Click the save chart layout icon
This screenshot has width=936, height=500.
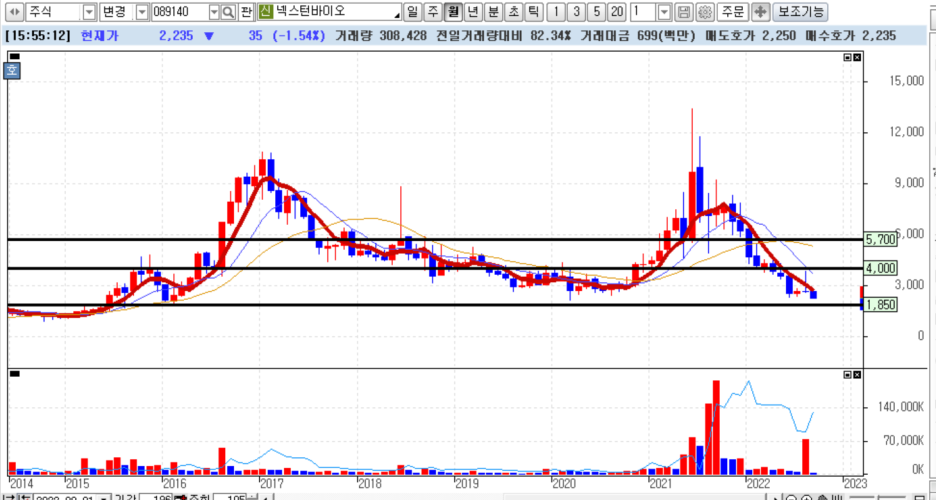pos(685,11)
